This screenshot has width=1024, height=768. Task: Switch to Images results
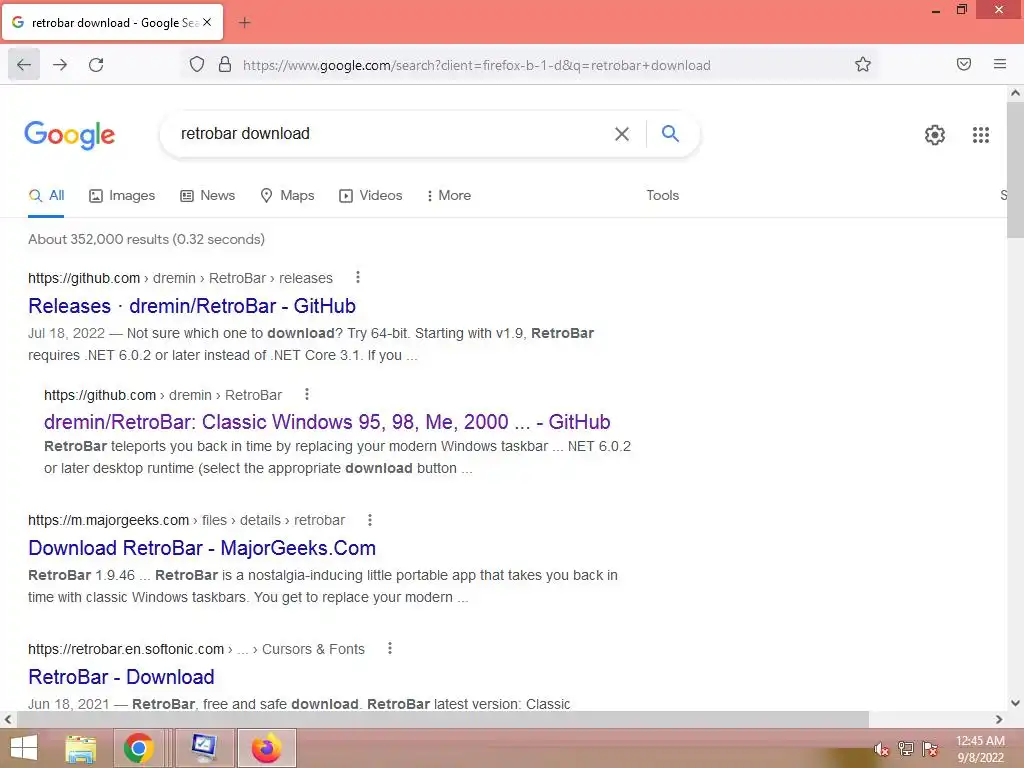pos(122,195)
